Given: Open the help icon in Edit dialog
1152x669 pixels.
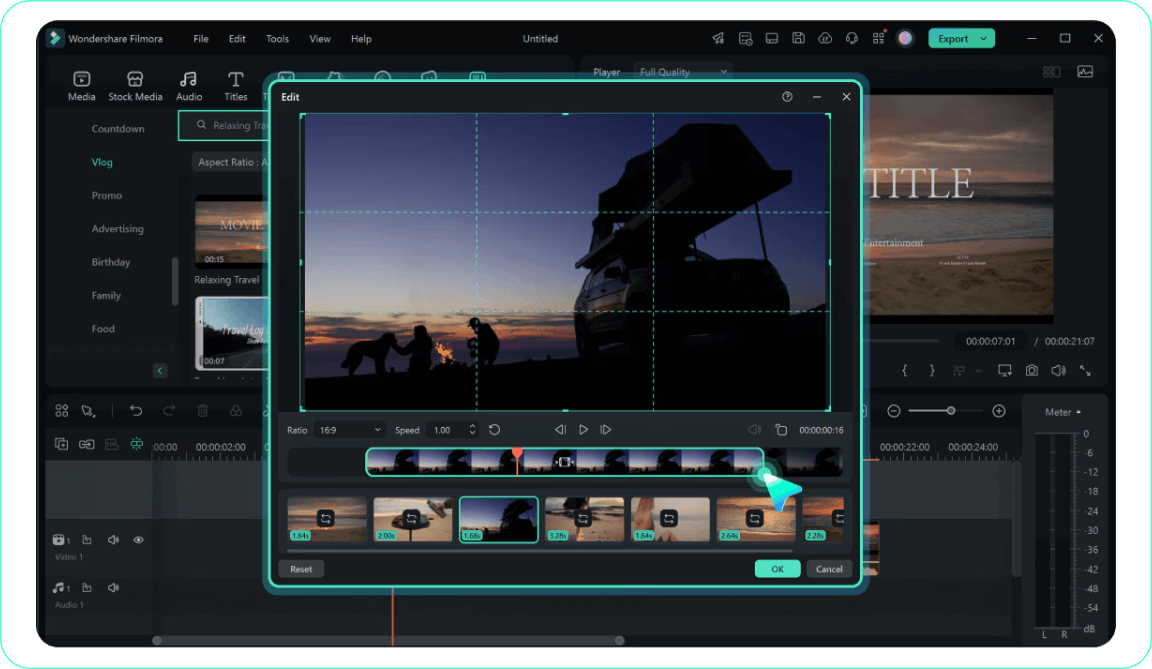Looking at the screenshot, I should pyautogui.click(x=788, y=97).
